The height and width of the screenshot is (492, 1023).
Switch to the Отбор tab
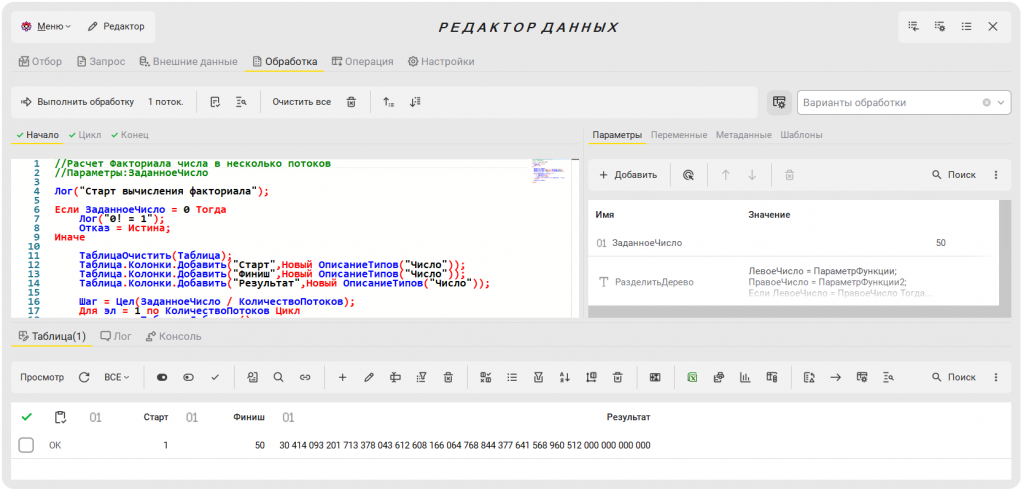40,61
